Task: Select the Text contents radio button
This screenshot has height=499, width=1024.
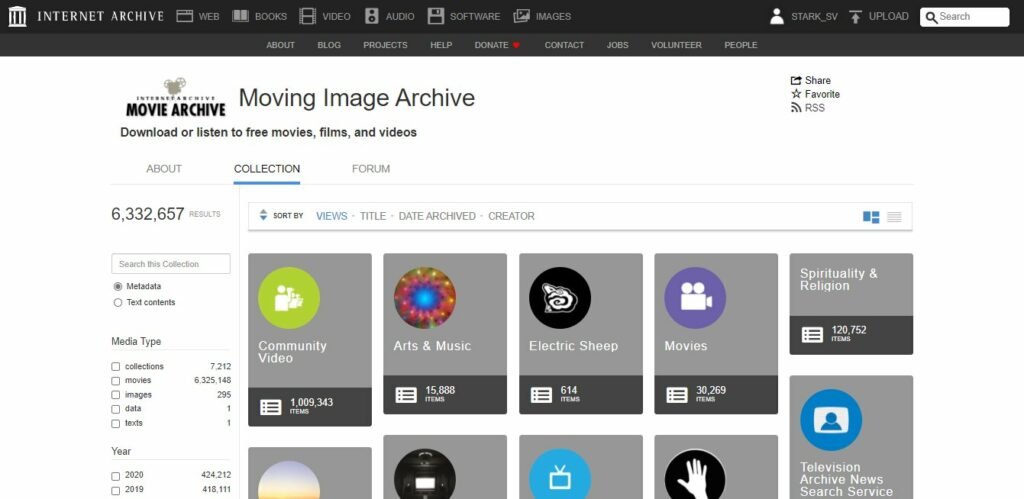Action: (118, 302)
